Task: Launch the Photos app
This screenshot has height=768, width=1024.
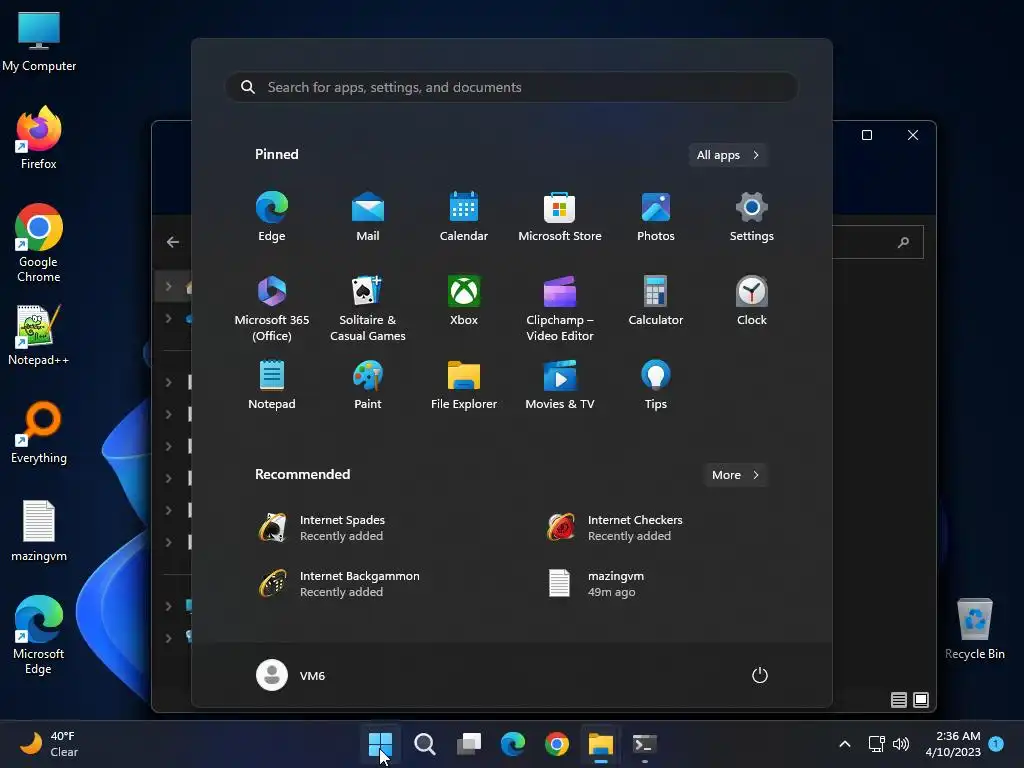Action: tap(656, 217)
